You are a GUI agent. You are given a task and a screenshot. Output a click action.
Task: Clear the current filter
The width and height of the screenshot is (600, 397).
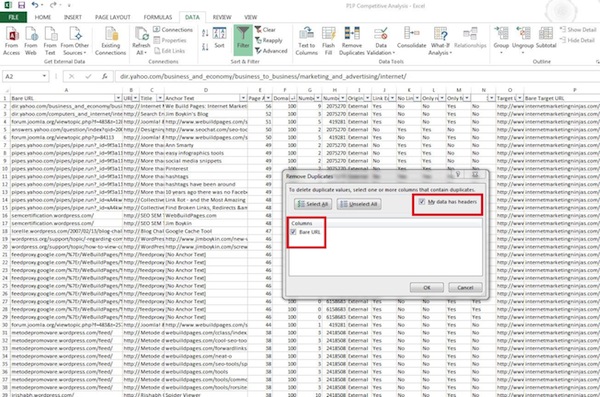pos(265,29)
